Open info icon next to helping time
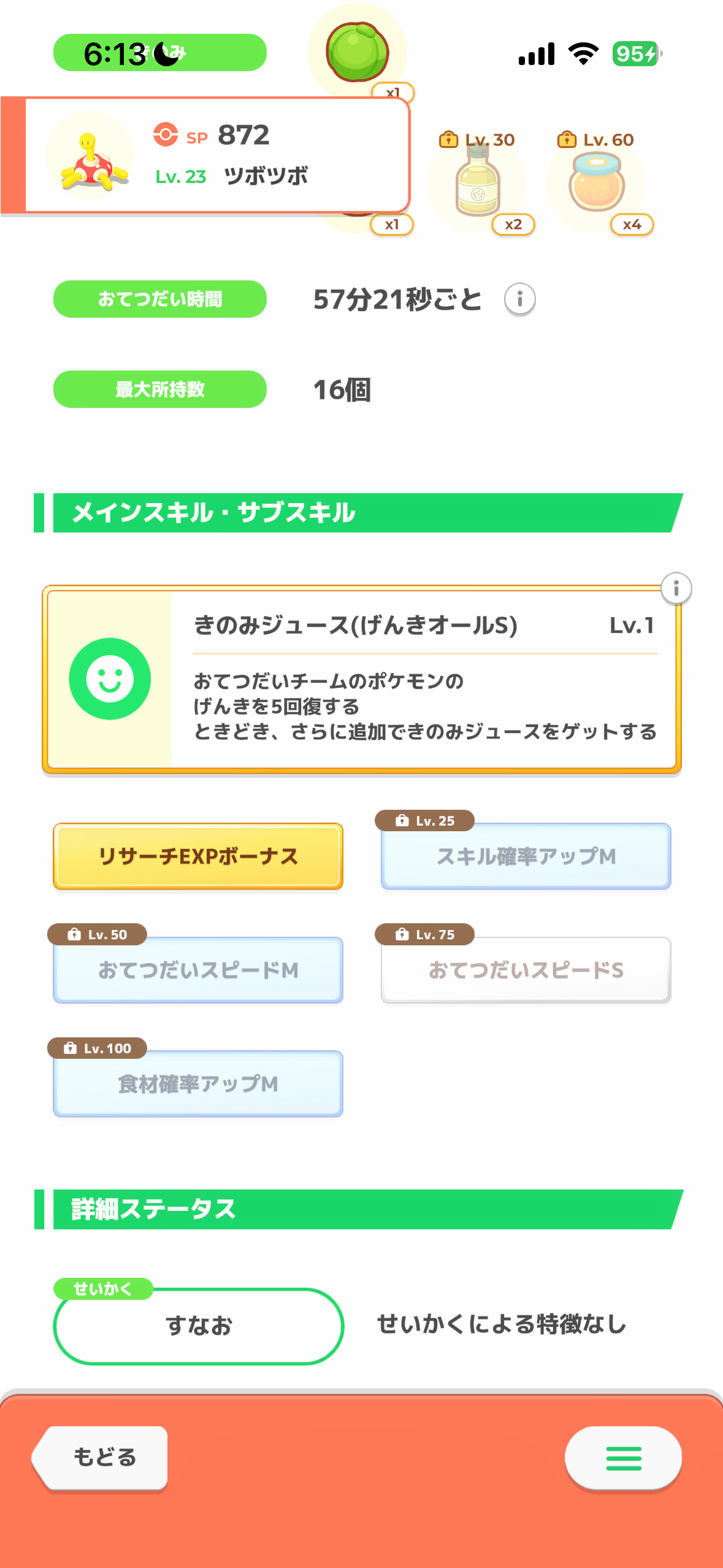This screenshot has width=723, height=1568. pyautogui.click(x=519, y=299)
